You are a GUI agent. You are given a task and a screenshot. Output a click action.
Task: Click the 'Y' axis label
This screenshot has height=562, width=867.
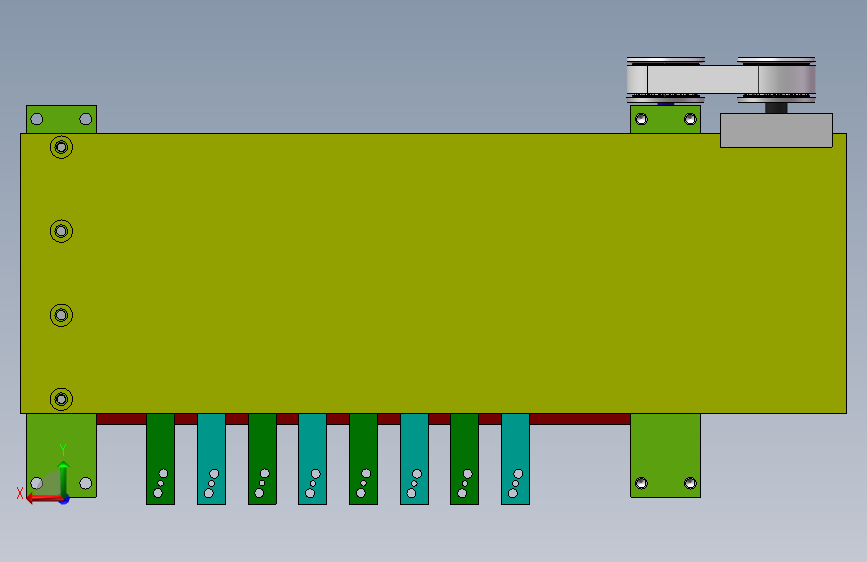[63, 450]
